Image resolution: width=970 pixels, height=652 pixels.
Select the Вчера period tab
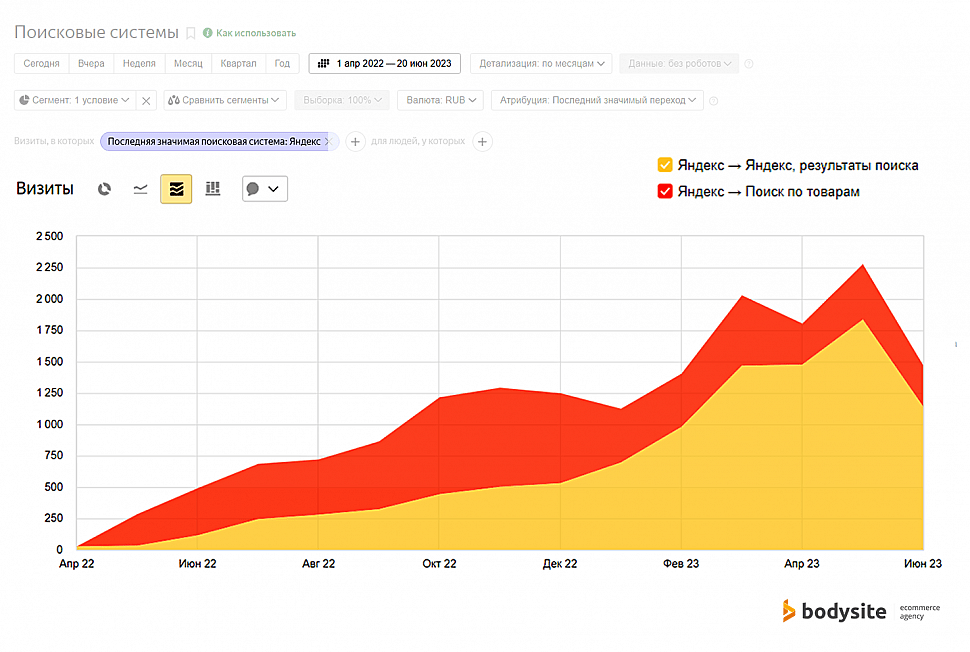pos(91,63)
